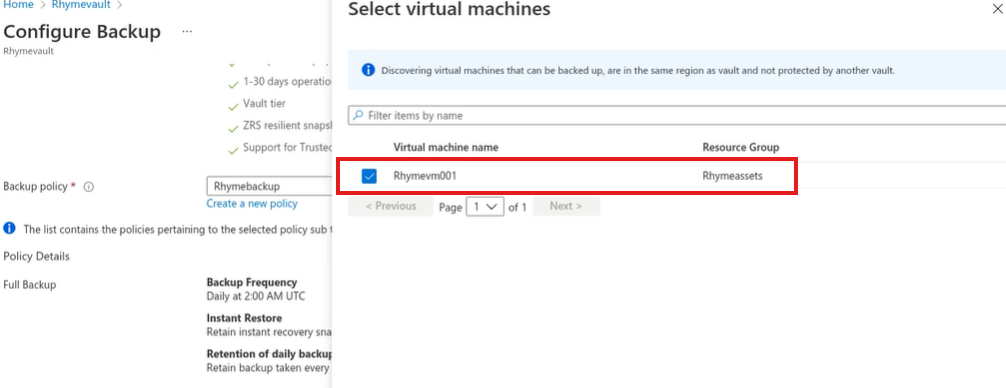Screen dimensions: 1006x388
Task: Click the Create a new policy link
Action: 252,203
